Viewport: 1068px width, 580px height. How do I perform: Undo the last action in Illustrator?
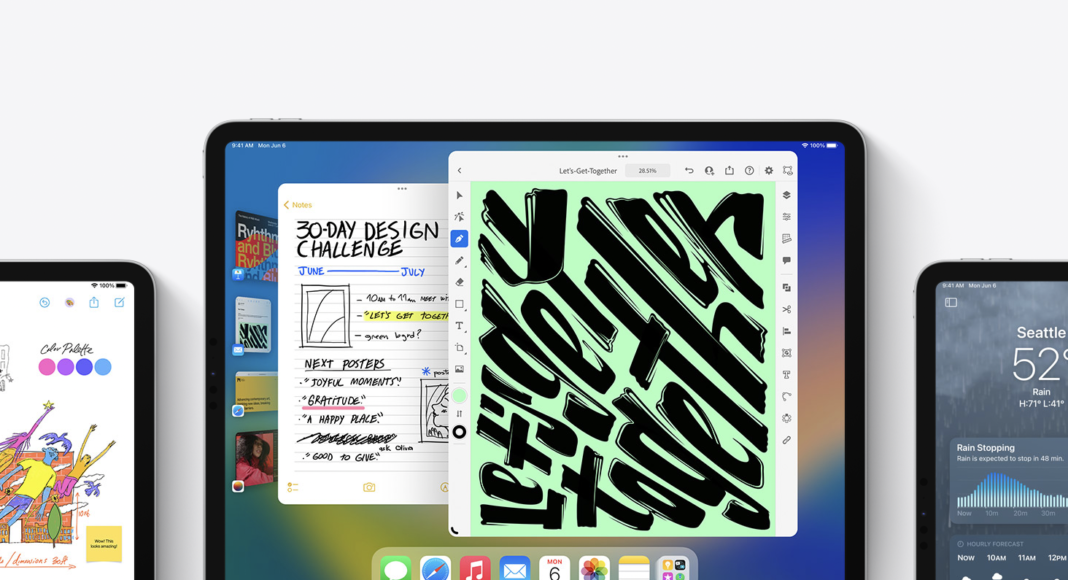point(689,171)
